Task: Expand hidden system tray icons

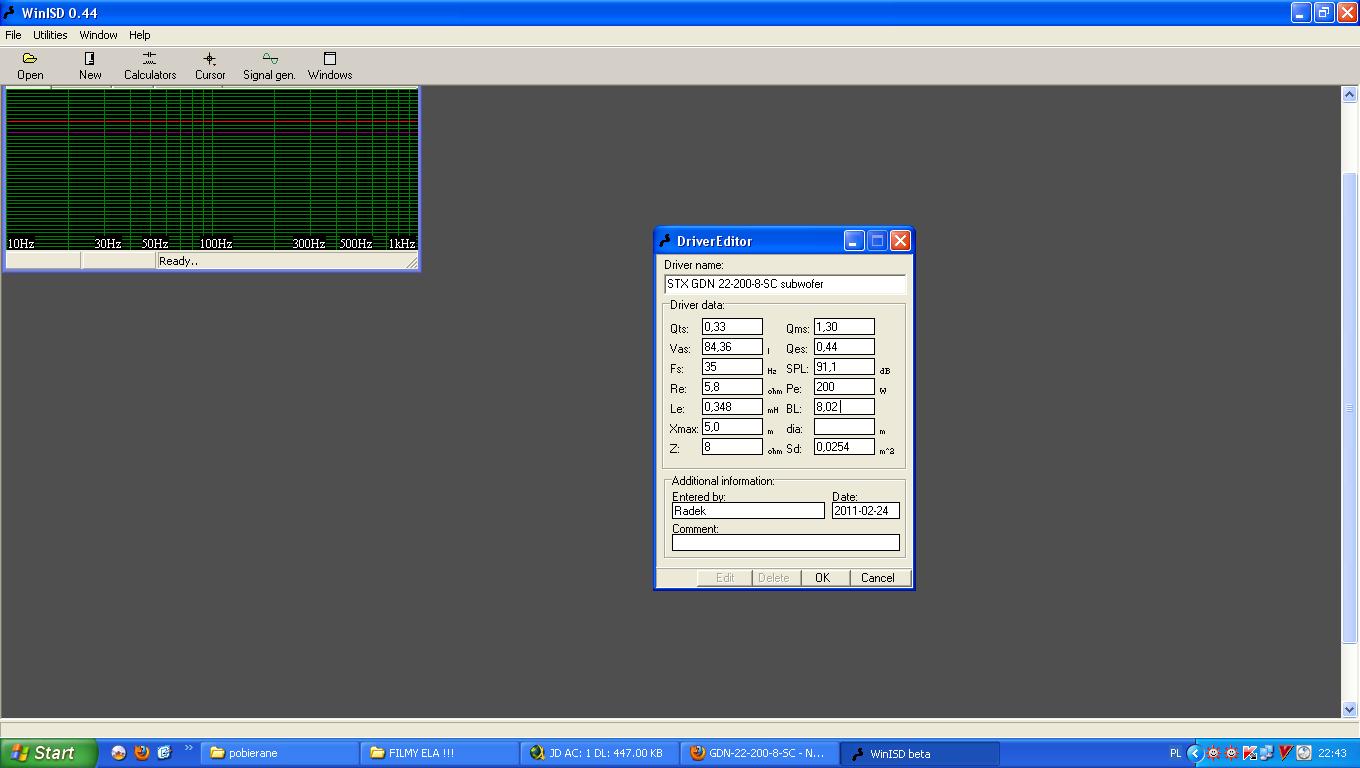Action: click(x=1194, y=753)
